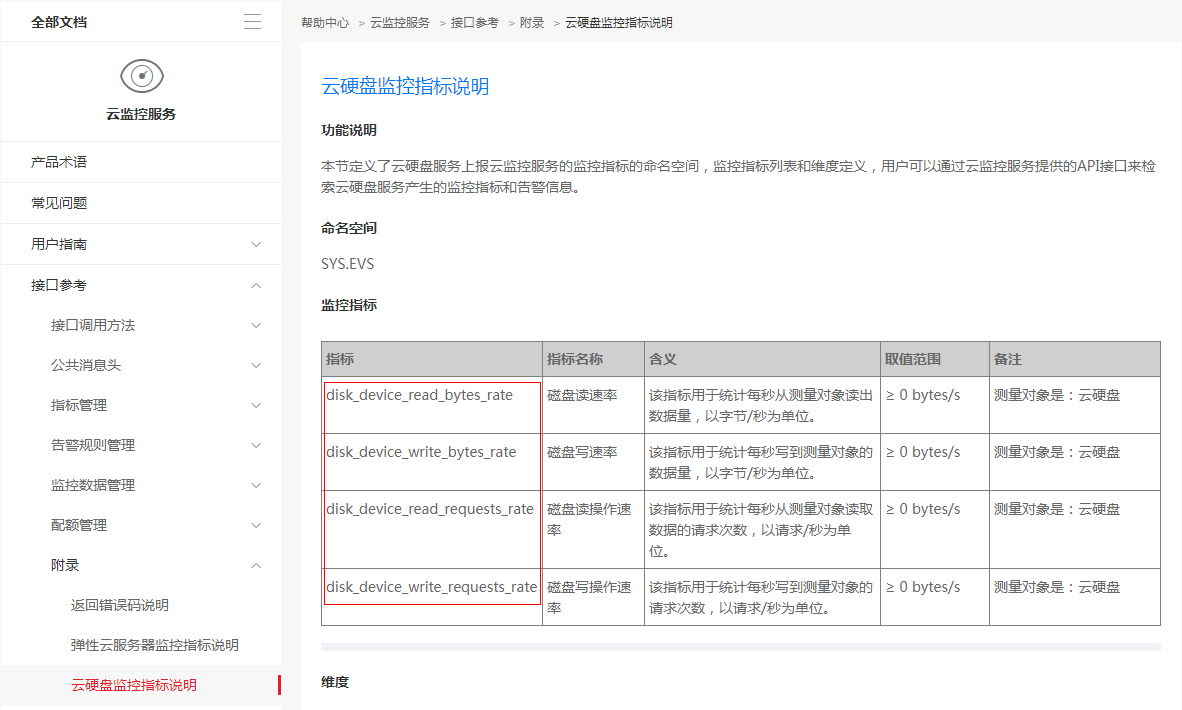Expand the 监控数据管理 chevron

tap(256, 485)
